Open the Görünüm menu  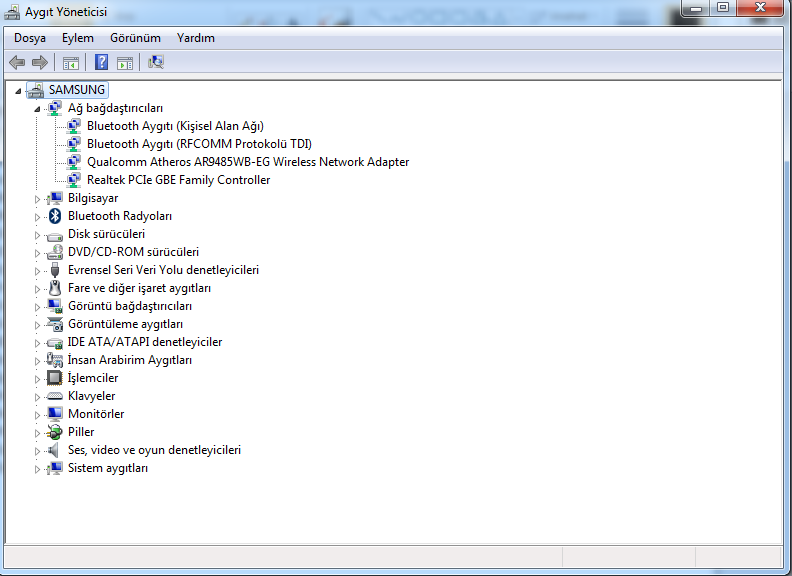pos(135,38)
